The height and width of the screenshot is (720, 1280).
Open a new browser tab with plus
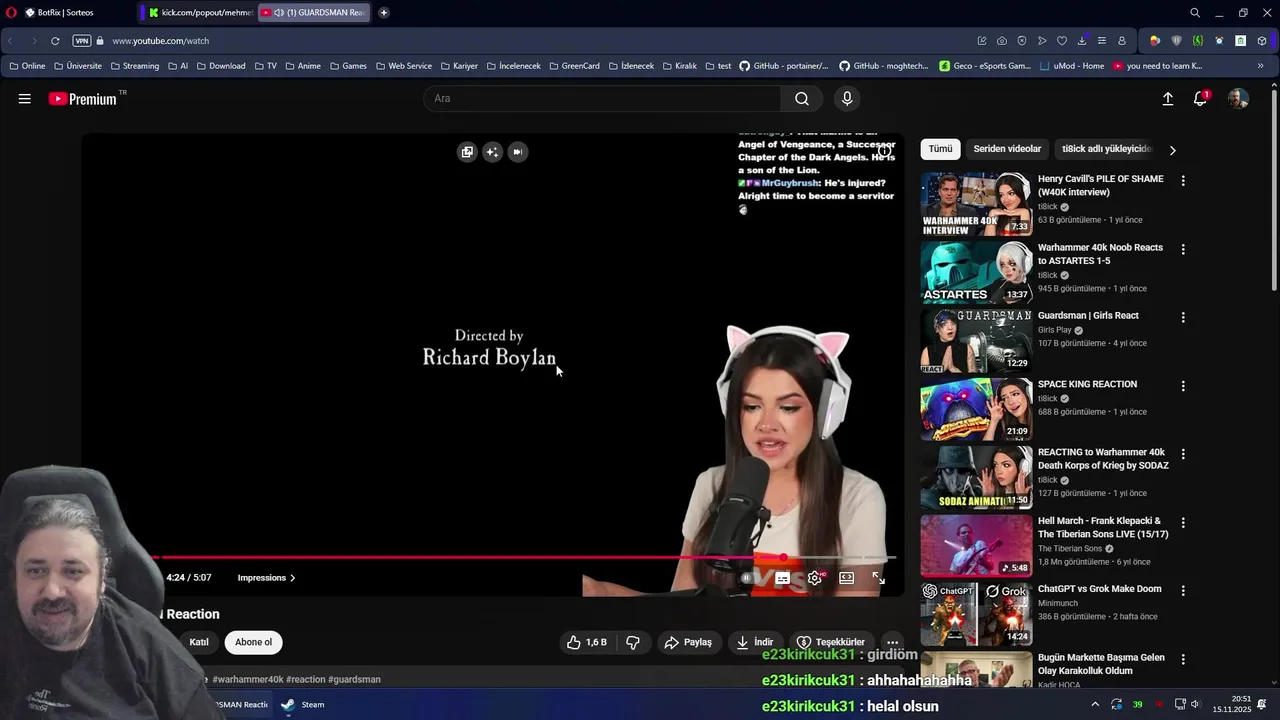tap(384, 13)
